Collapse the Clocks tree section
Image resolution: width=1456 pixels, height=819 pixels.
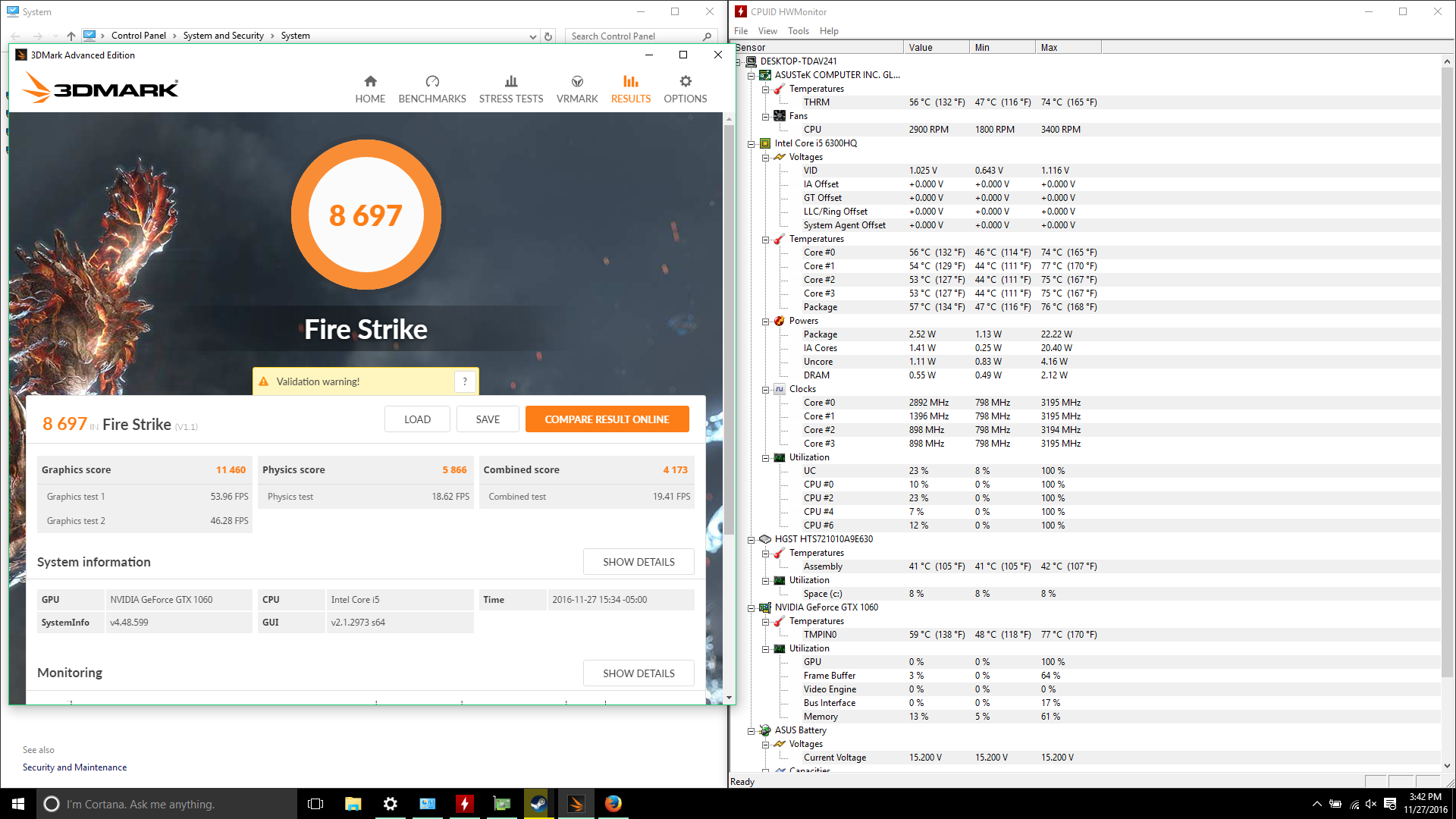766,389
